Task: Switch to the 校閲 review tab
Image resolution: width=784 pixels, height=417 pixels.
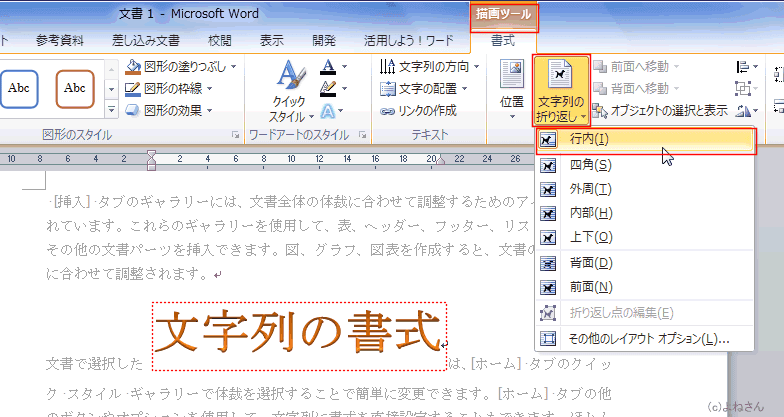Action: coord(220,41)
